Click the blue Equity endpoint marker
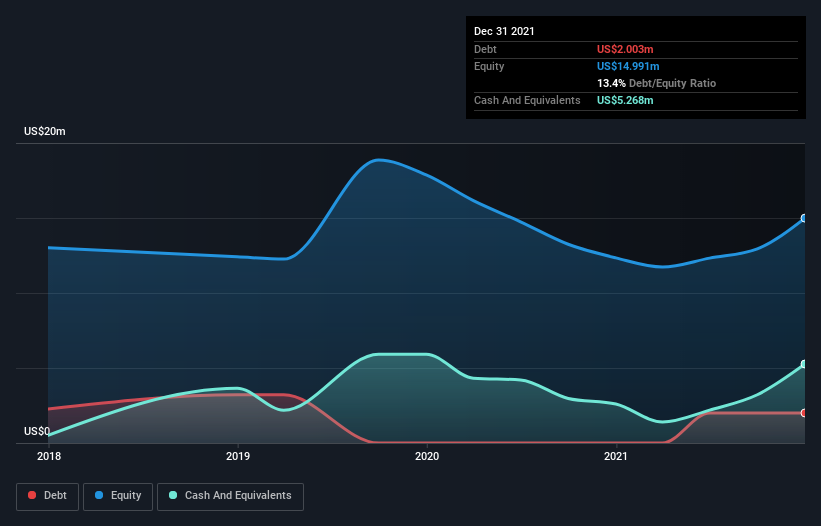The width and height of the screenshot is (821, 526). point(804,218)
